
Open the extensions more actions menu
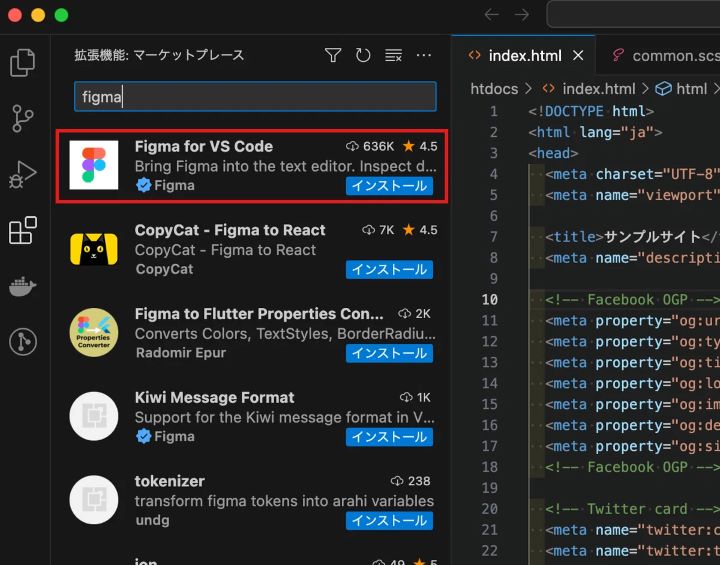tap(423, 55)
